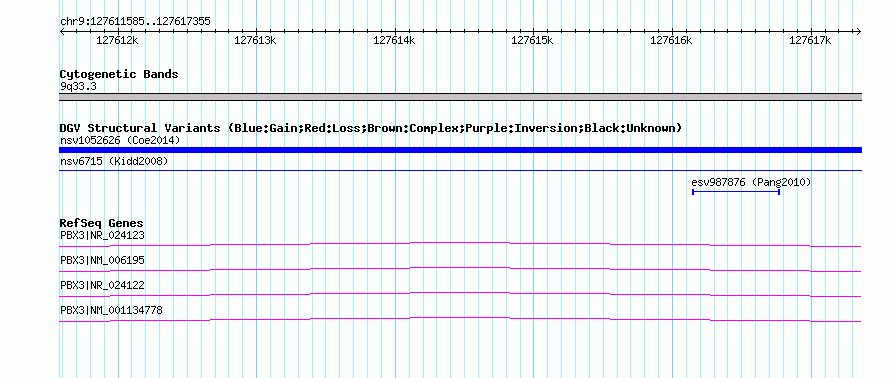Image resolution: width=890 pixels, height=378 pixels.
Task: Click the 127615k ruler tick label
Action: [533, 40]
